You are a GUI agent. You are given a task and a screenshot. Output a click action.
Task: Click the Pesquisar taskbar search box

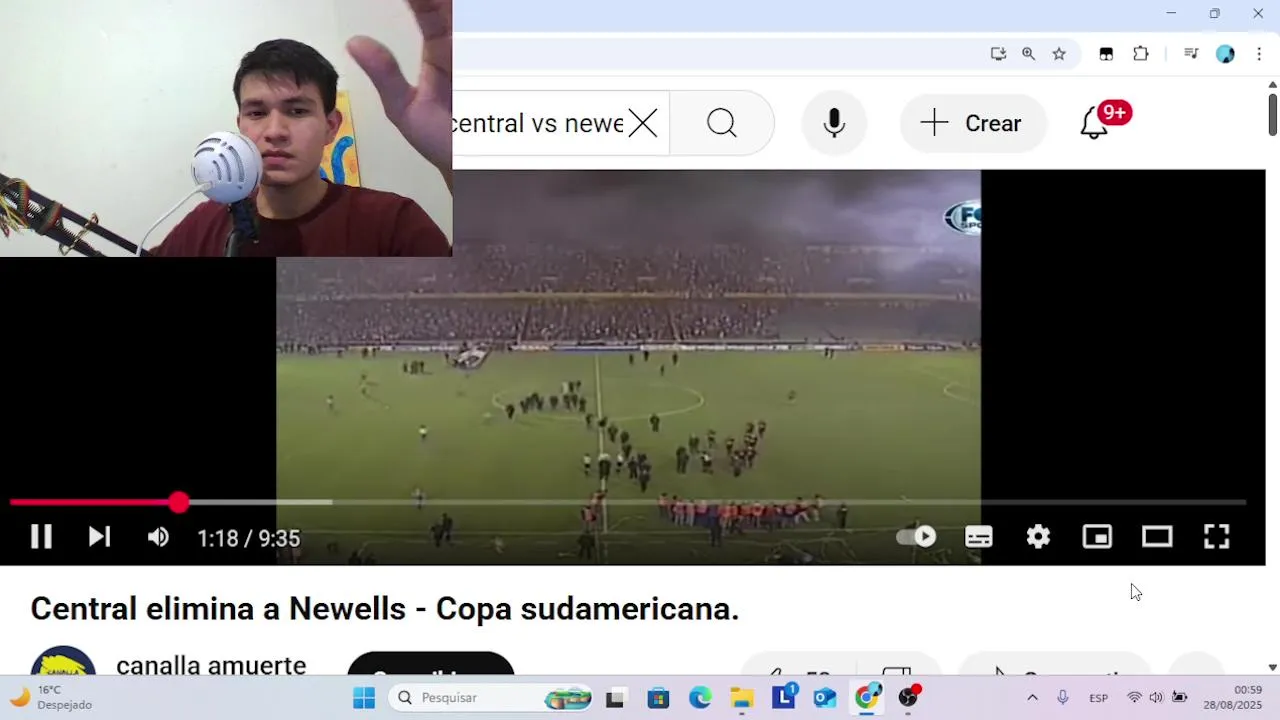[x=490, y=697]
